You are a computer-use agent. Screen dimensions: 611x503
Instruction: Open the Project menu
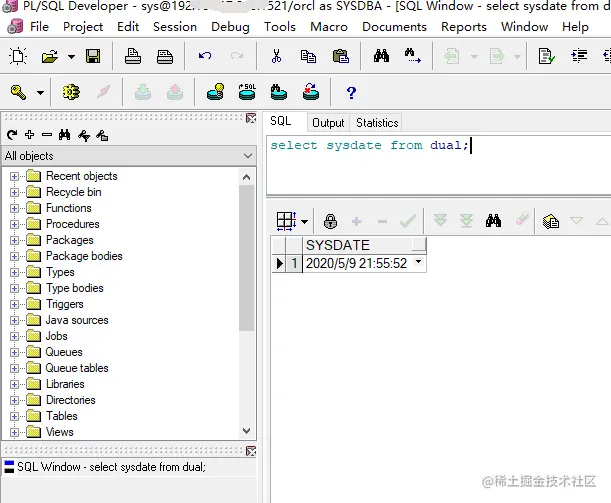click(83, 26)
